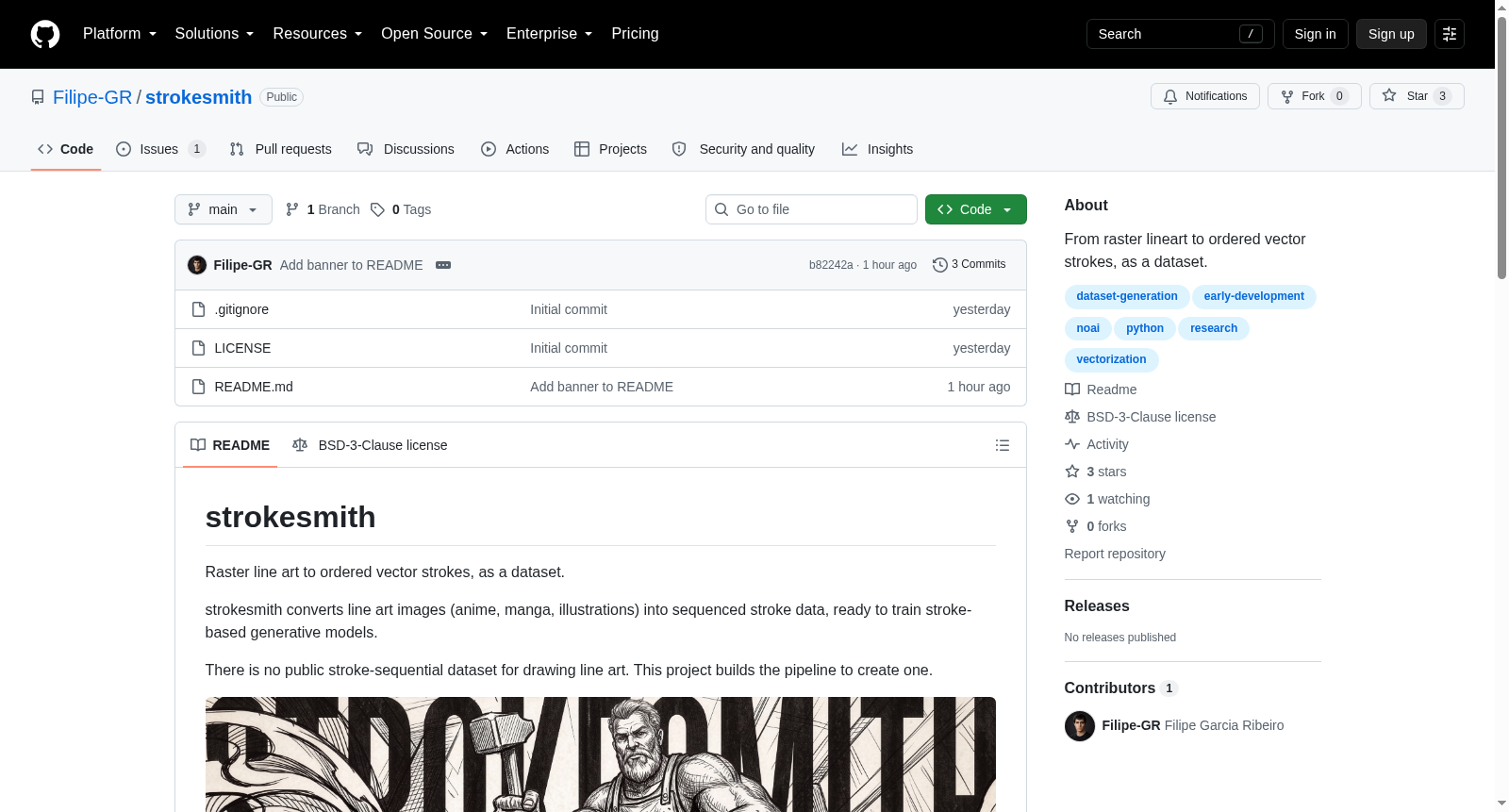
Task: Select the README tab
Action: pos(230,445)
